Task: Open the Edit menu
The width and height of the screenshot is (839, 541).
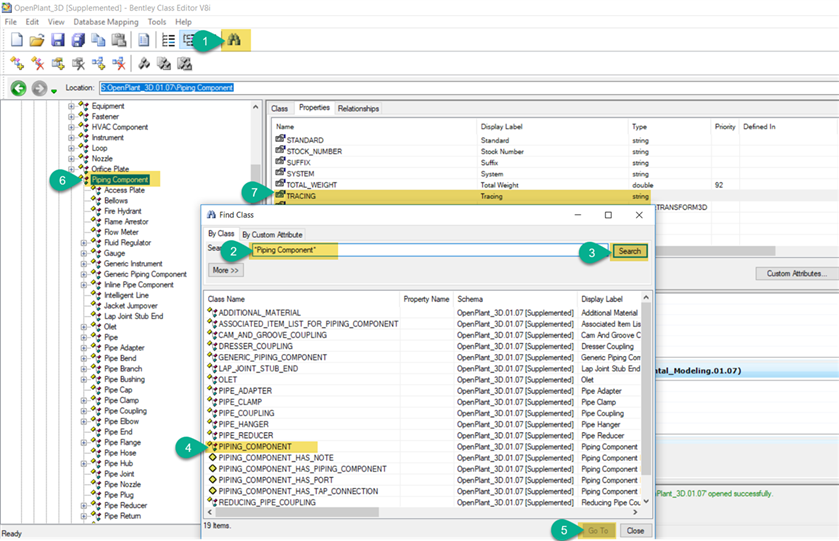Action: pyautogui.click(x=32, y=22)
